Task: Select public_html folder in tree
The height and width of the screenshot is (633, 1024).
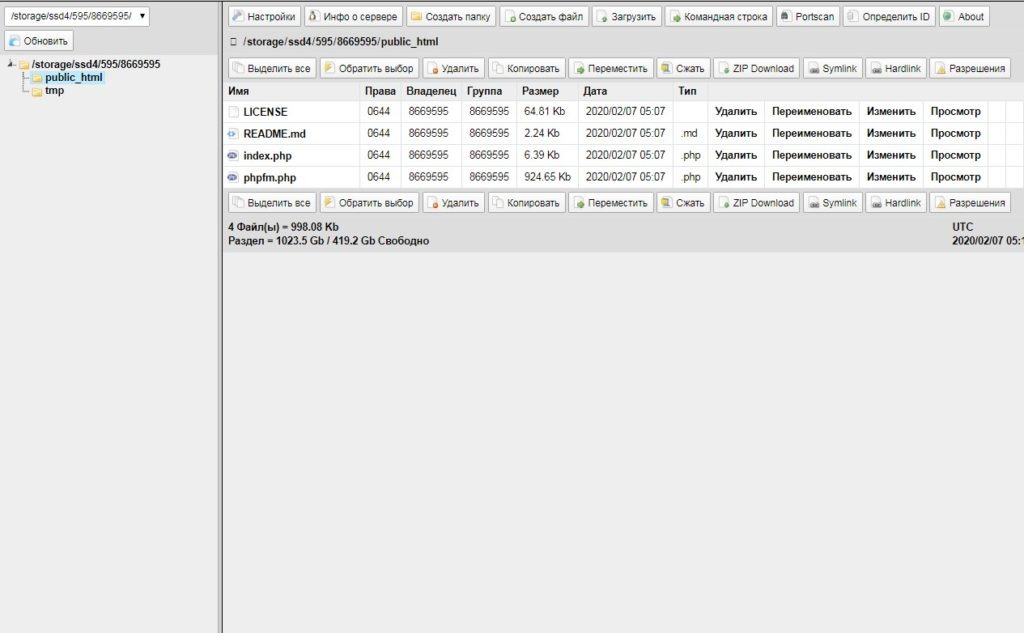Action: tap(74, 77)
